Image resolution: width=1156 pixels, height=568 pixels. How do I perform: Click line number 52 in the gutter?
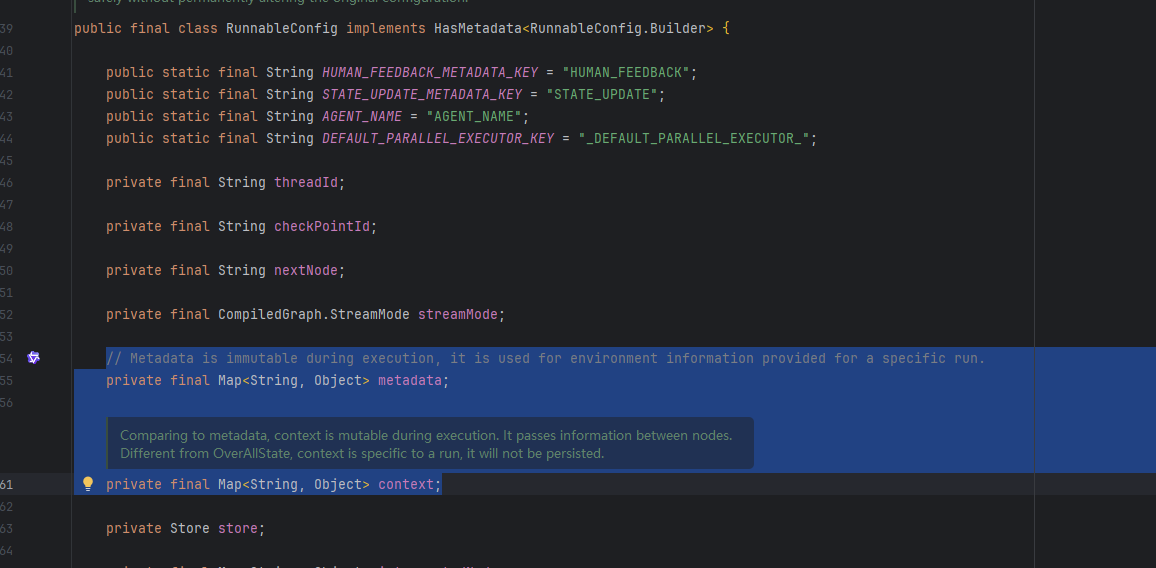pos(6,314)
